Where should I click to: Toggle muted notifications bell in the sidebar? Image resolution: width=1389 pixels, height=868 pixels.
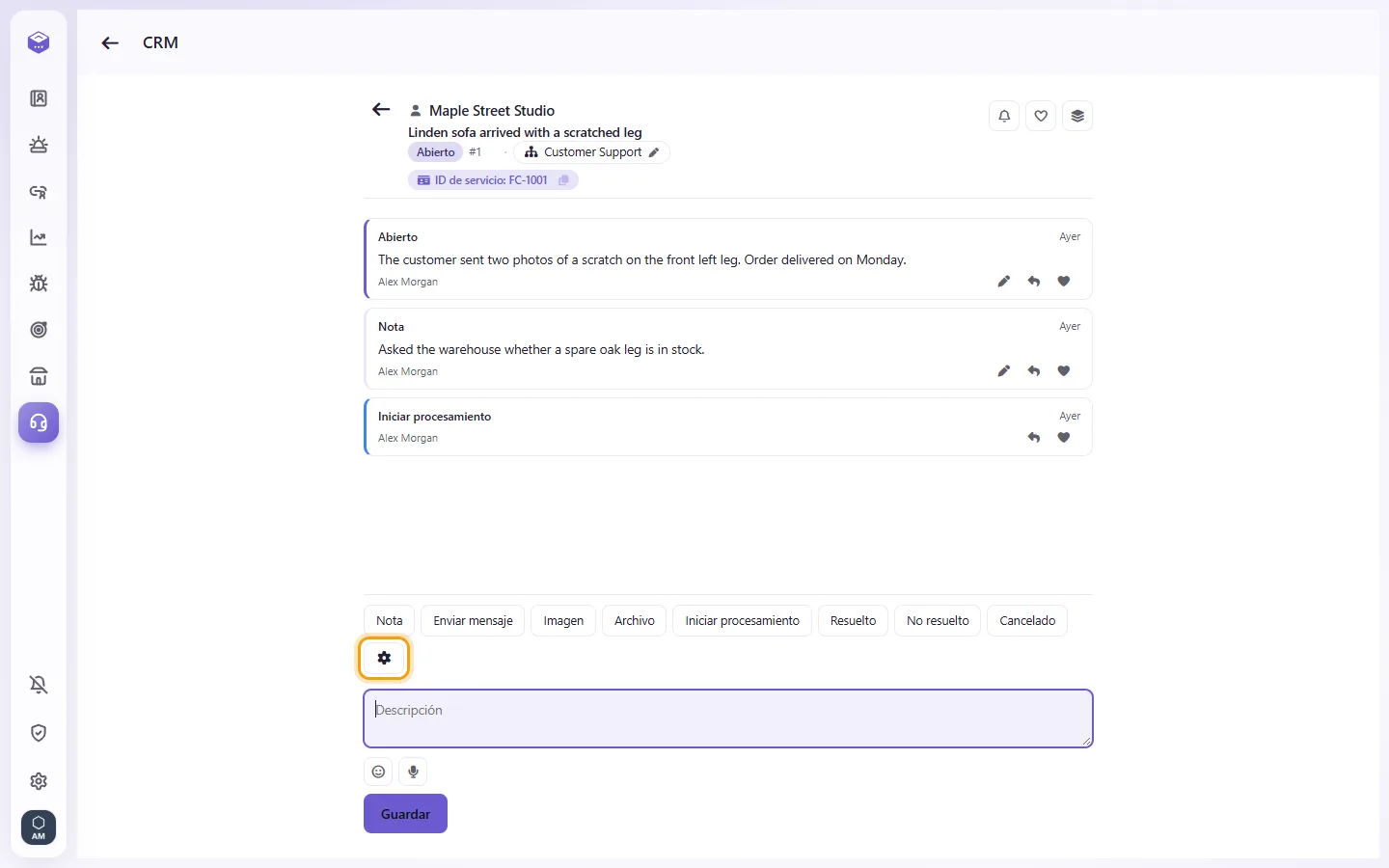[39, 685]
